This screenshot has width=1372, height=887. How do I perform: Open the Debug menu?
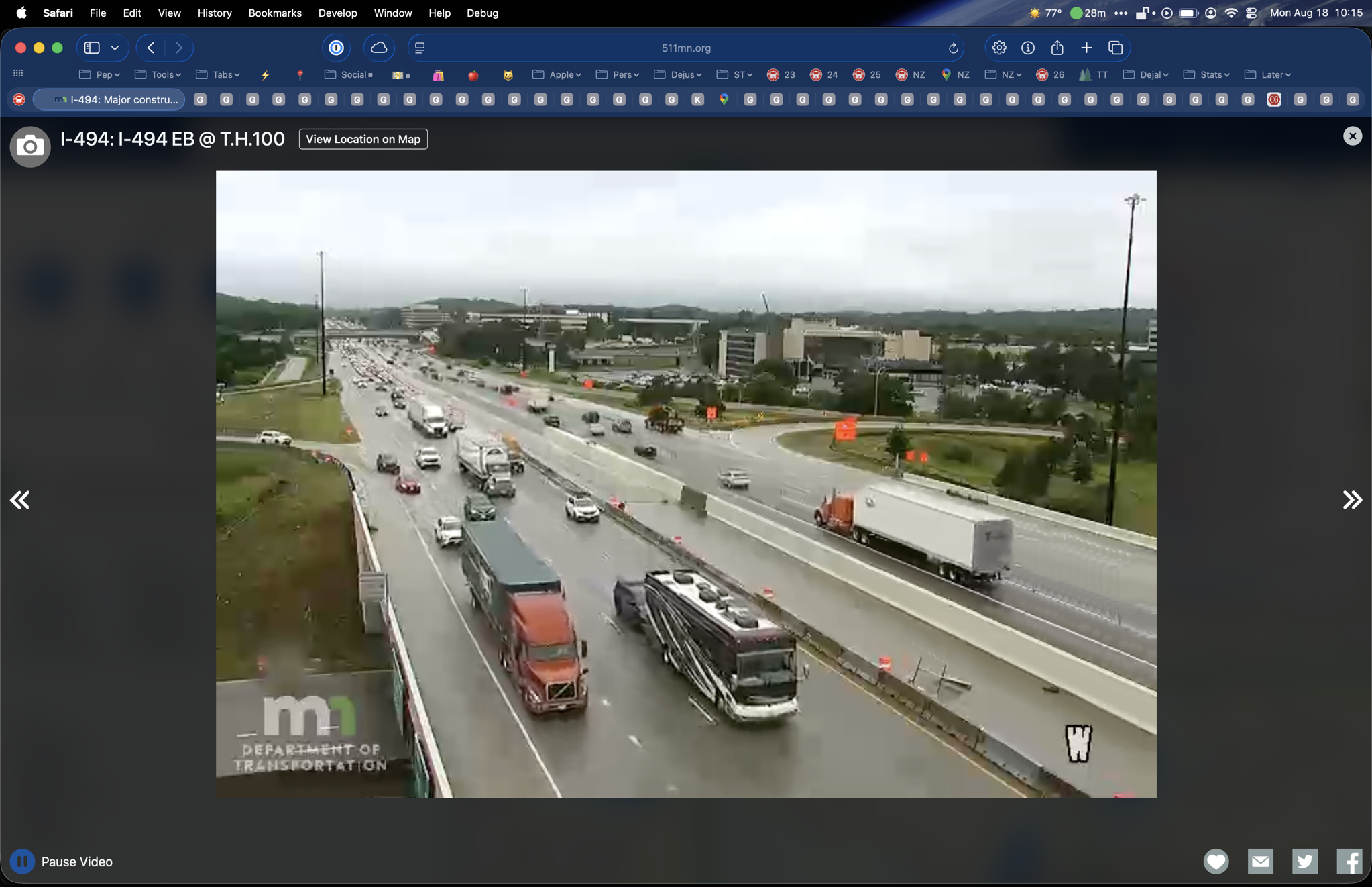pyautogui.click(x=482, y=13)
